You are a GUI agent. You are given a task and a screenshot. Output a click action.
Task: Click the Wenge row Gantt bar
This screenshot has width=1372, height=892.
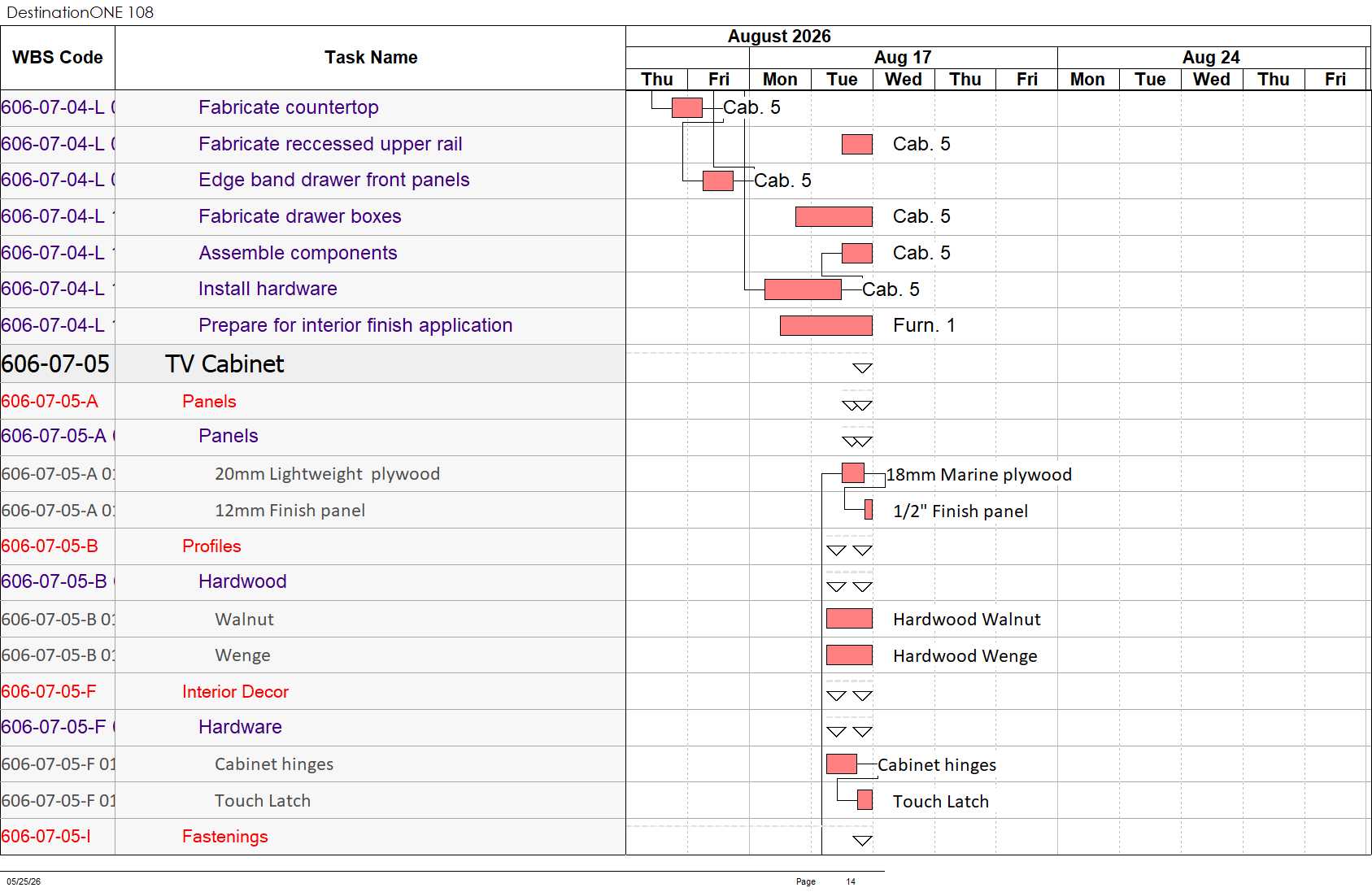coord(850,655)
